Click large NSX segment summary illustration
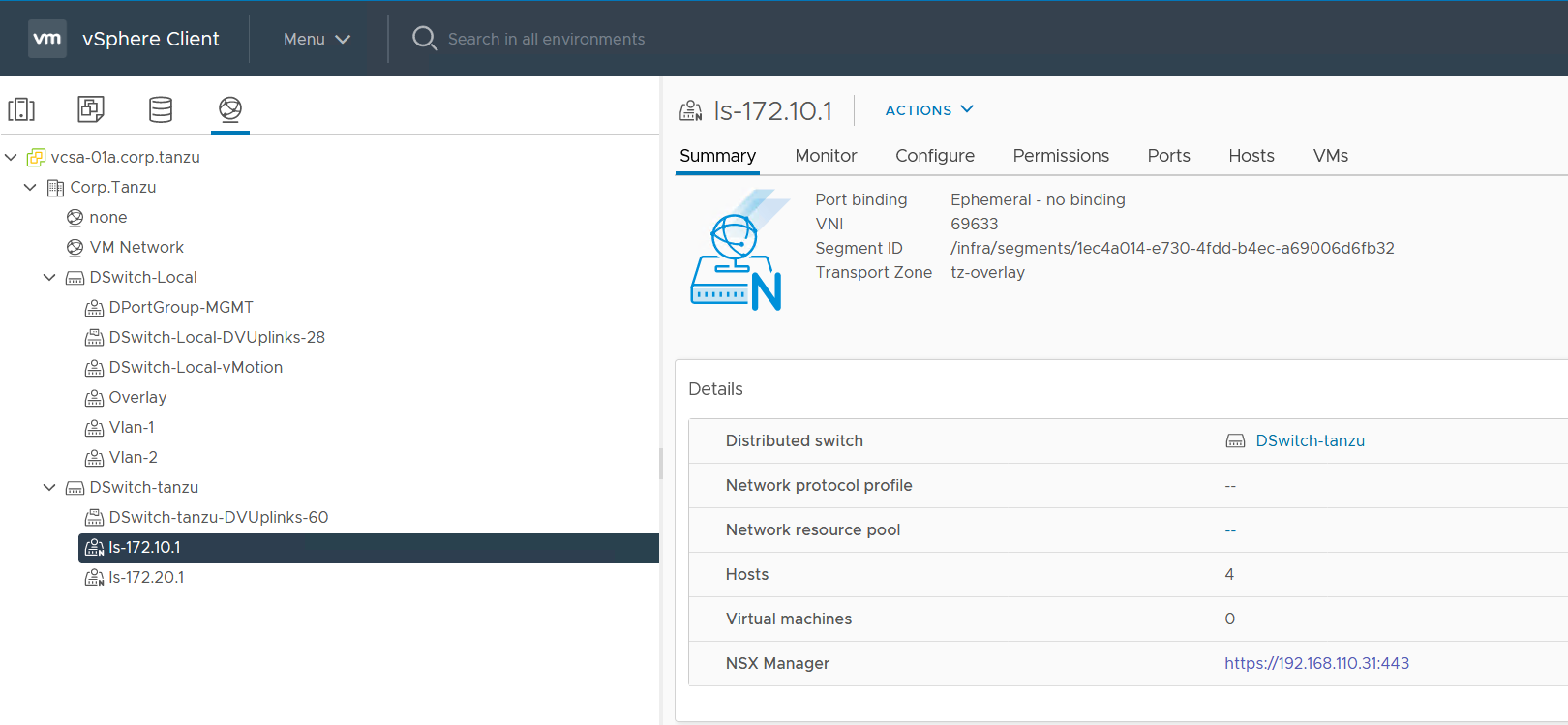Viewport: 1568px width, 725px height. (x=739, y=250)
